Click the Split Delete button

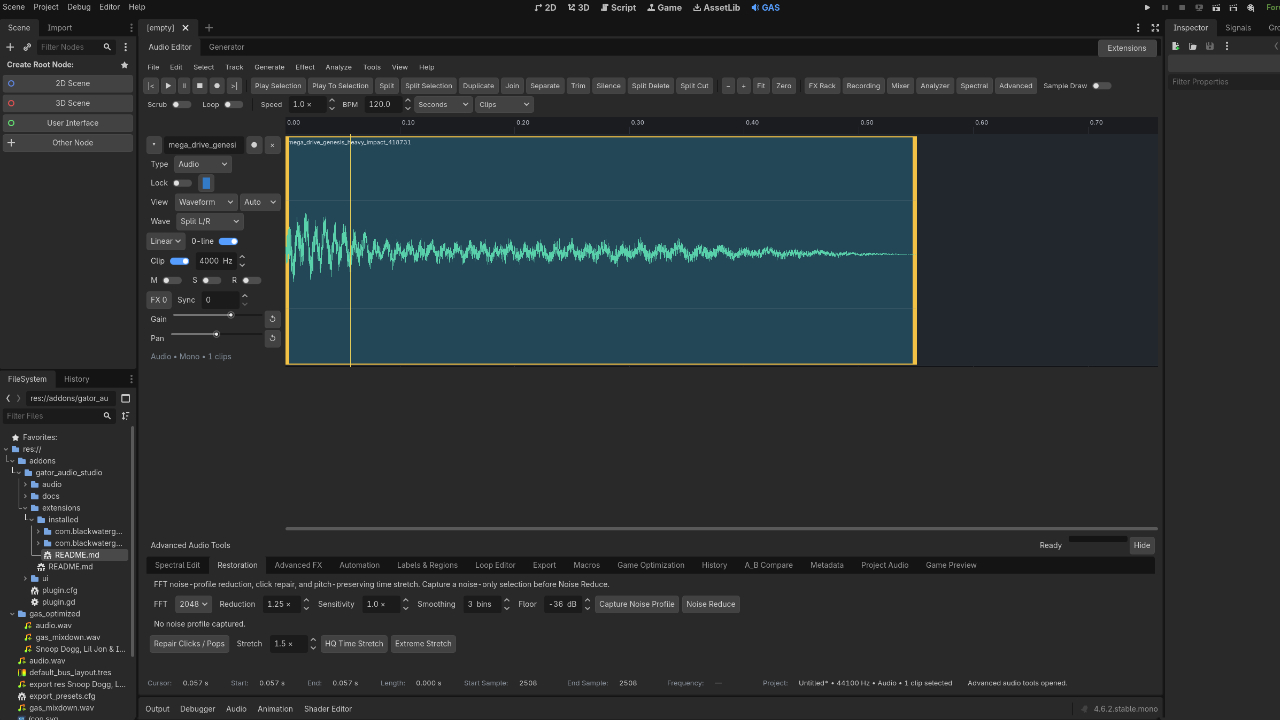point(651,86)
